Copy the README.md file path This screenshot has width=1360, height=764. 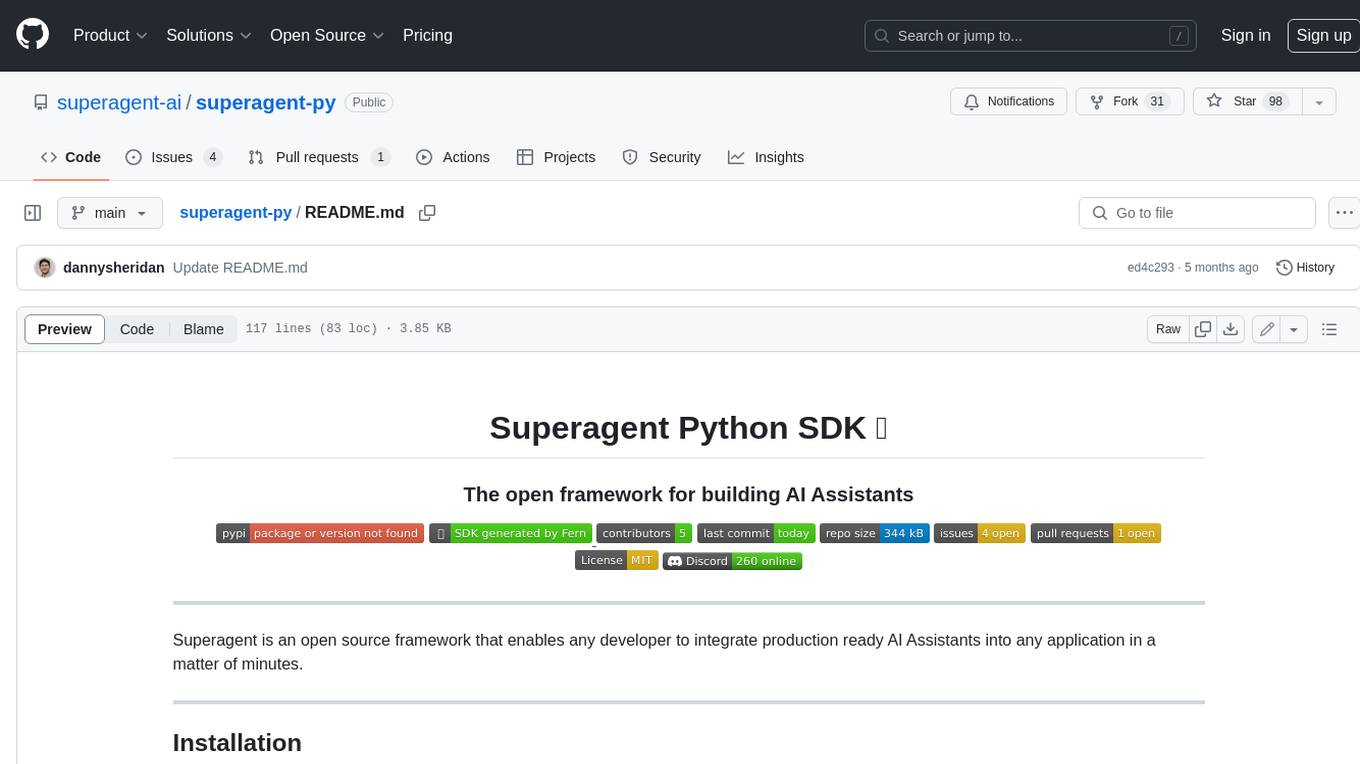click(x=427, y=213)
